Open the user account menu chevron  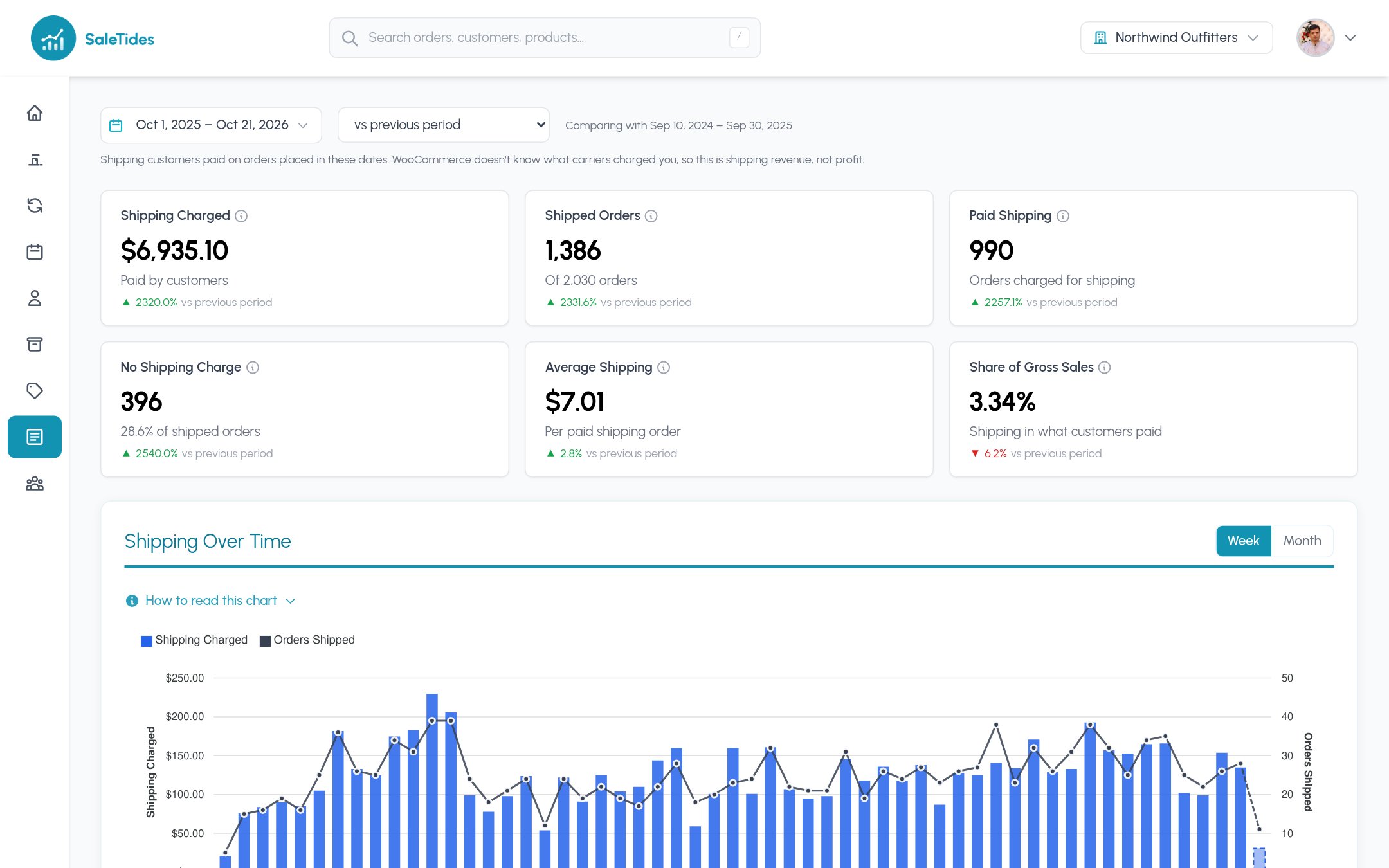click(1350, 38)
